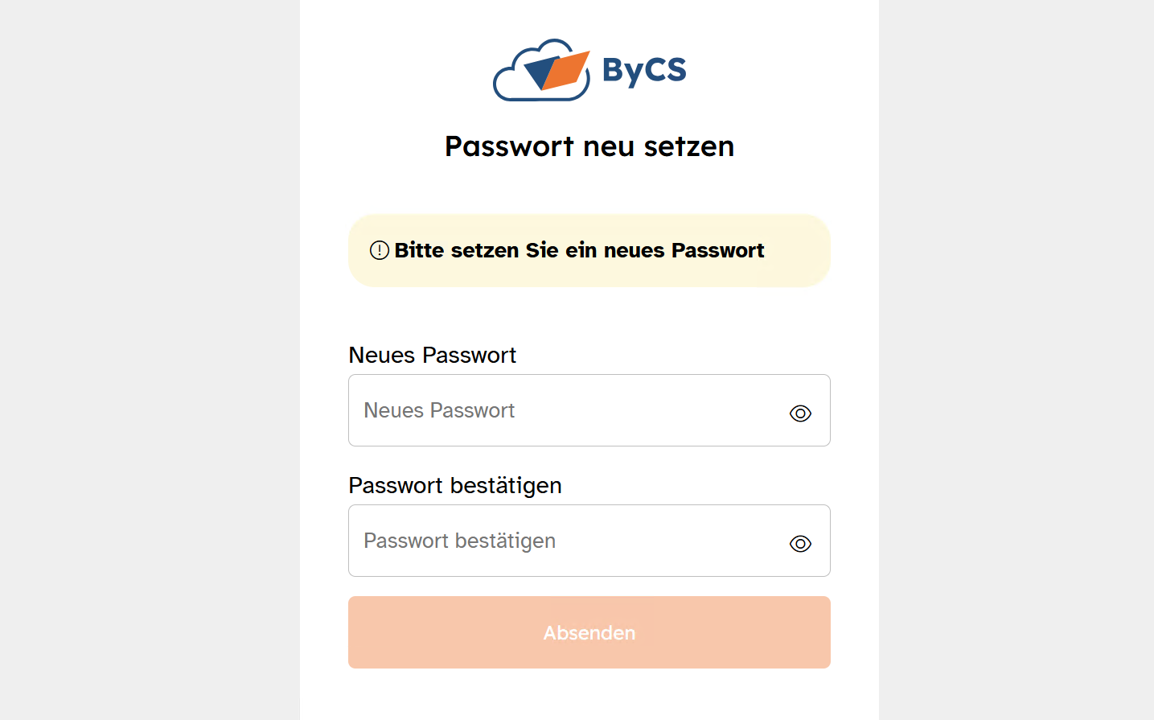Focus the Neues Passwort input field
Viewport: 1154px width, 720px height.
click(x=570, y=410)
